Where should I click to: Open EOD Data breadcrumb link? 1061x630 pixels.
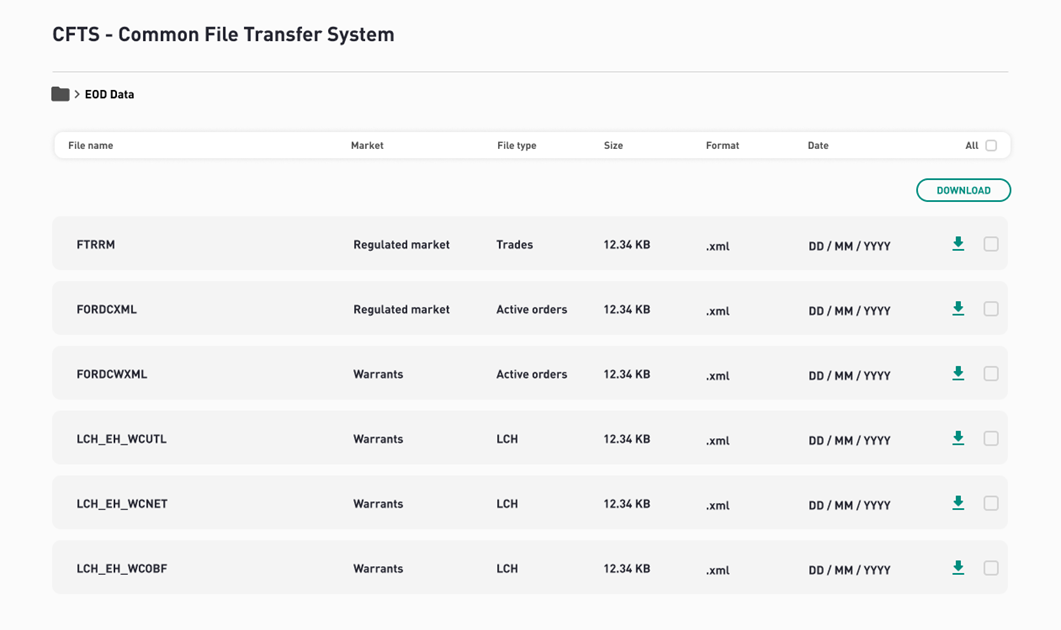pos(109,95)
